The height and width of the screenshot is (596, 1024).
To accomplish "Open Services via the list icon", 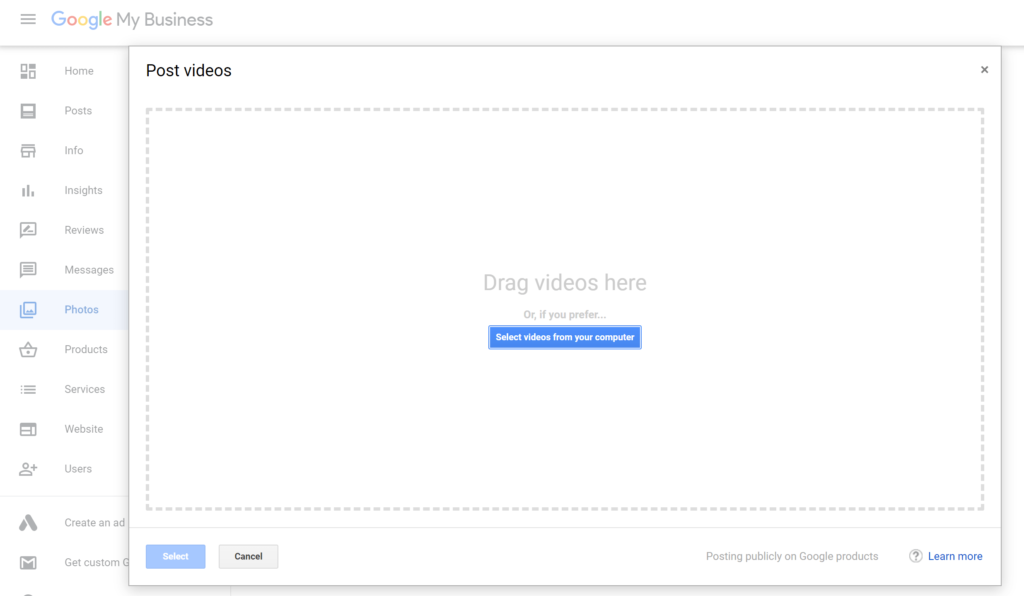I will click(28, 389).
